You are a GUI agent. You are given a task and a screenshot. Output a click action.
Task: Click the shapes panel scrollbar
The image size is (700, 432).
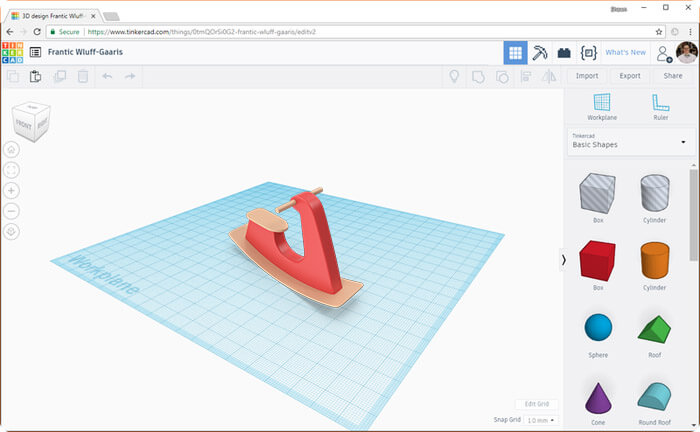[693, 214]
